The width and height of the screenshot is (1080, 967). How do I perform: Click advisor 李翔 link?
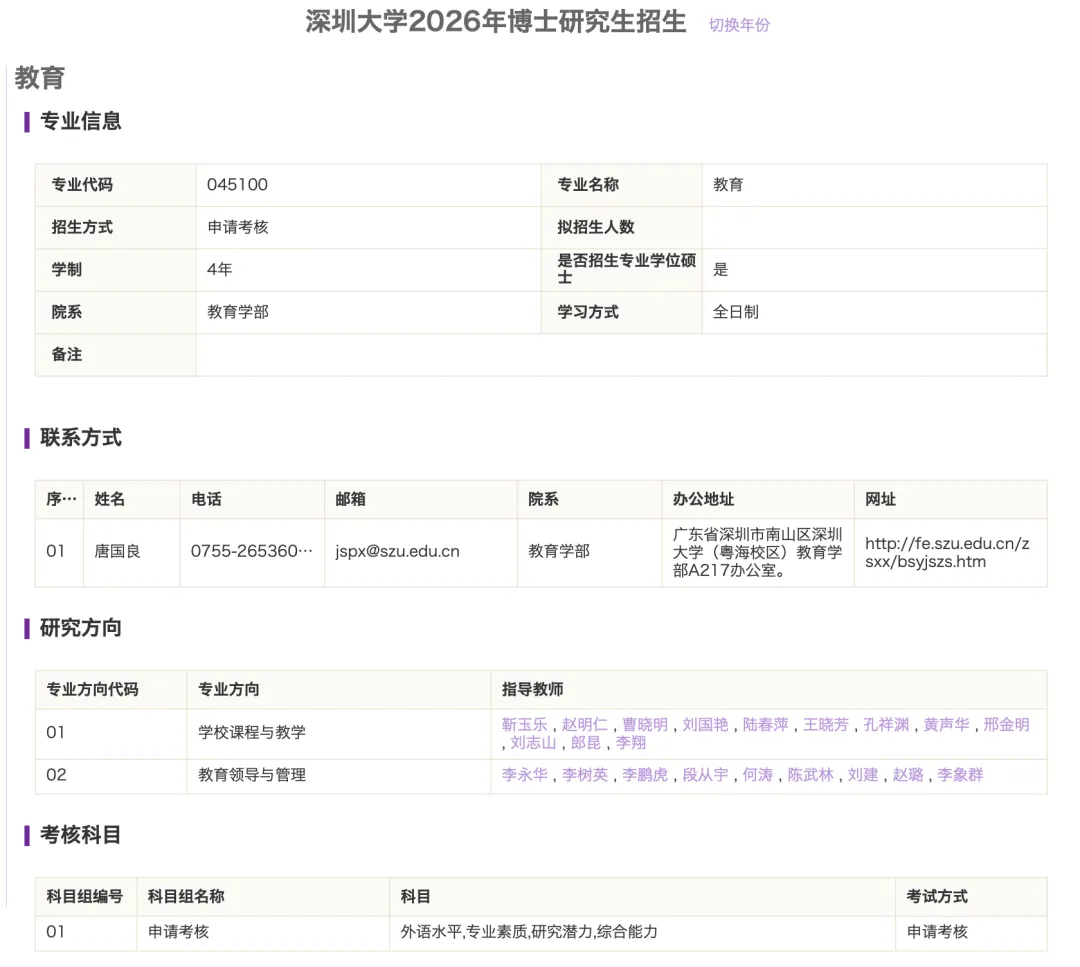631,742
